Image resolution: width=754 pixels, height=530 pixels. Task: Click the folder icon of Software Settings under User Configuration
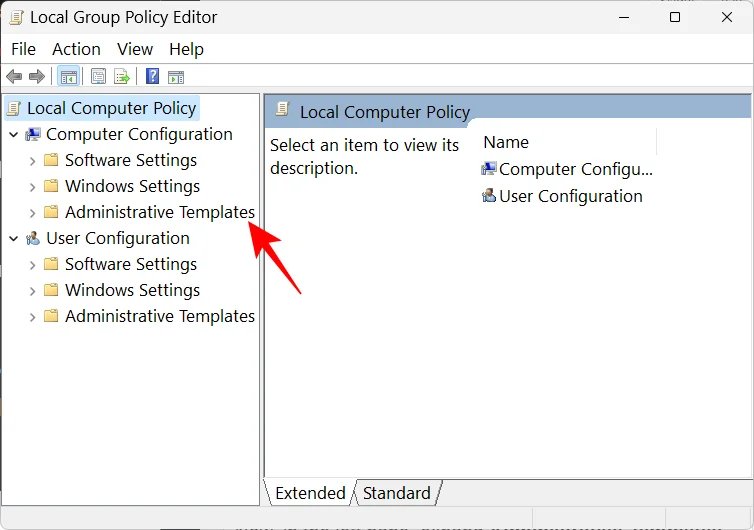pyautogui.click(x=51, y=264)
